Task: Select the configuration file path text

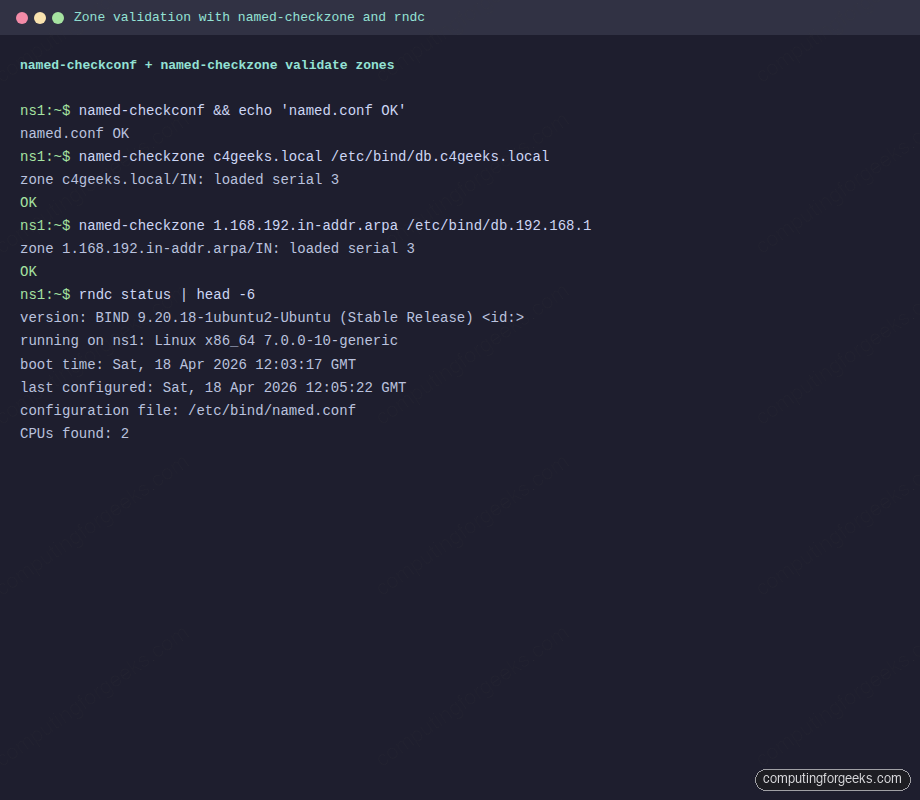Action: 186,410
